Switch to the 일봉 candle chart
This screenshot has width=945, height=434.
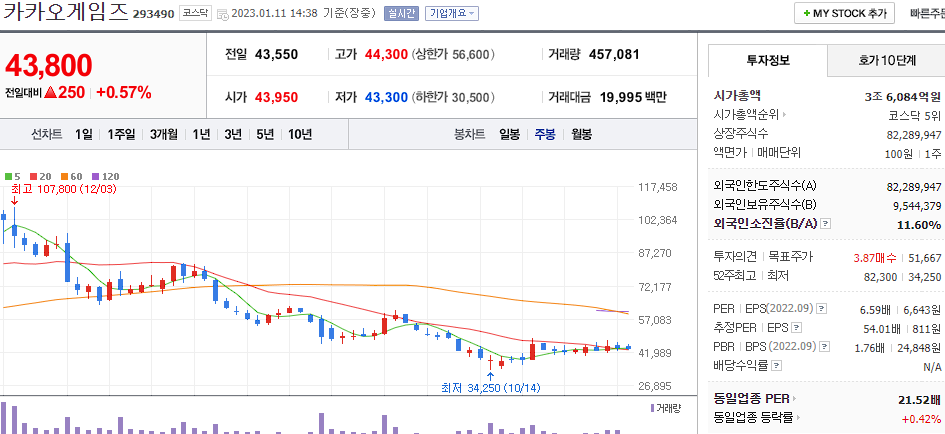509,134
